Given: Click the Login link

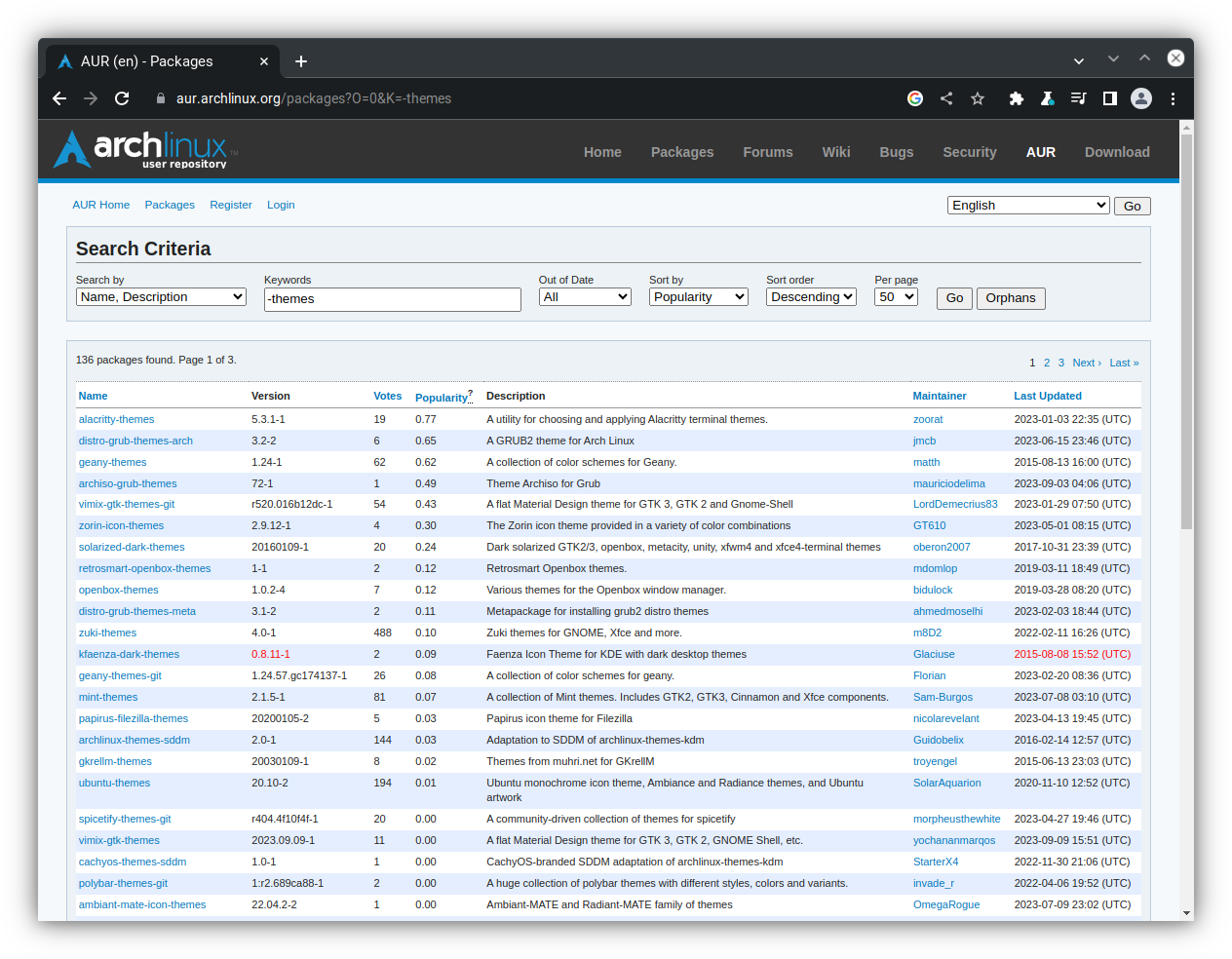Looking at the screenshot, I should 281,205.
